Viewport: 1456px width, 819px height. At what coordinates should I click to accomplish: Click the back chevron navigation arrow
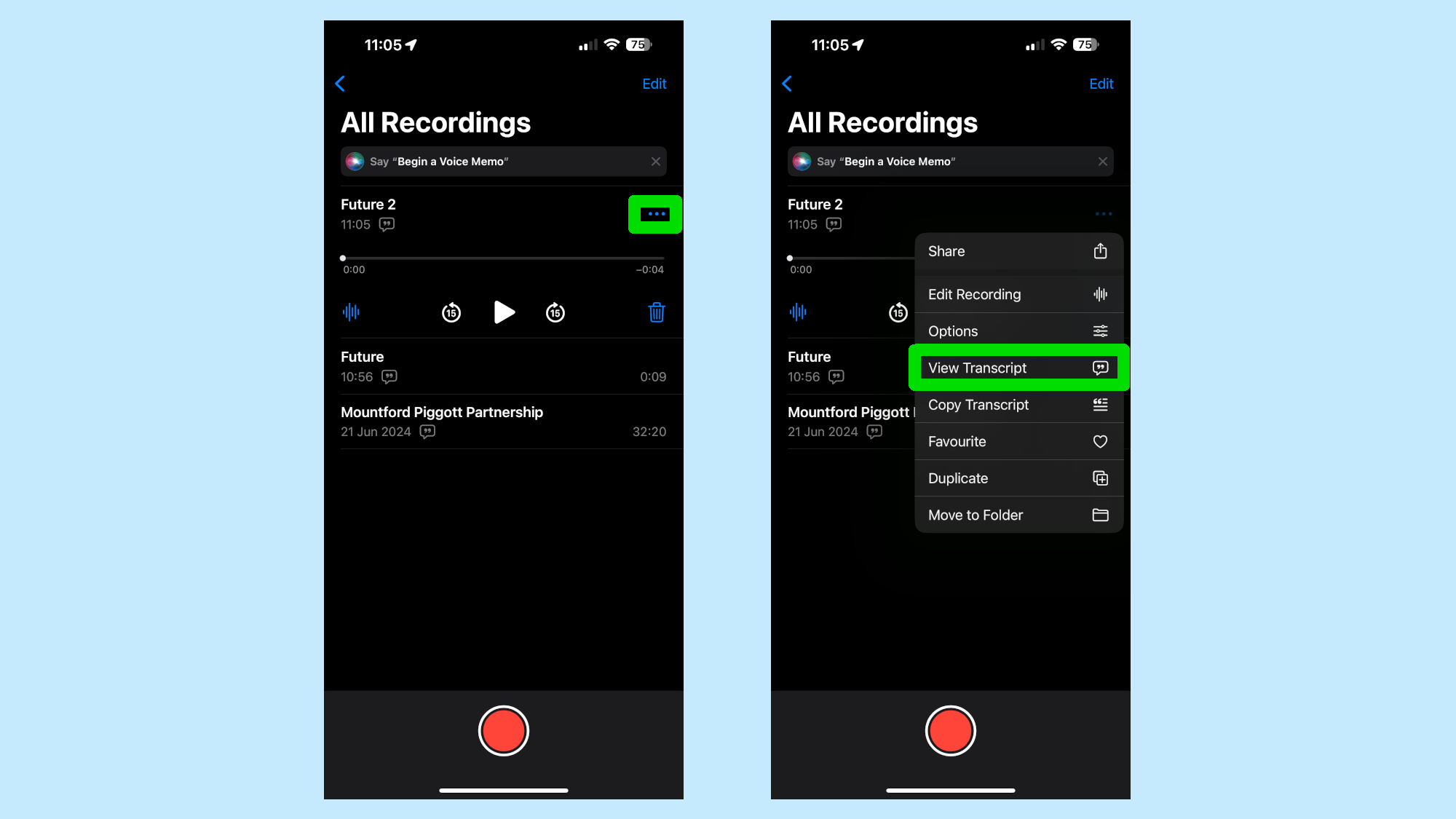(341, 83)
